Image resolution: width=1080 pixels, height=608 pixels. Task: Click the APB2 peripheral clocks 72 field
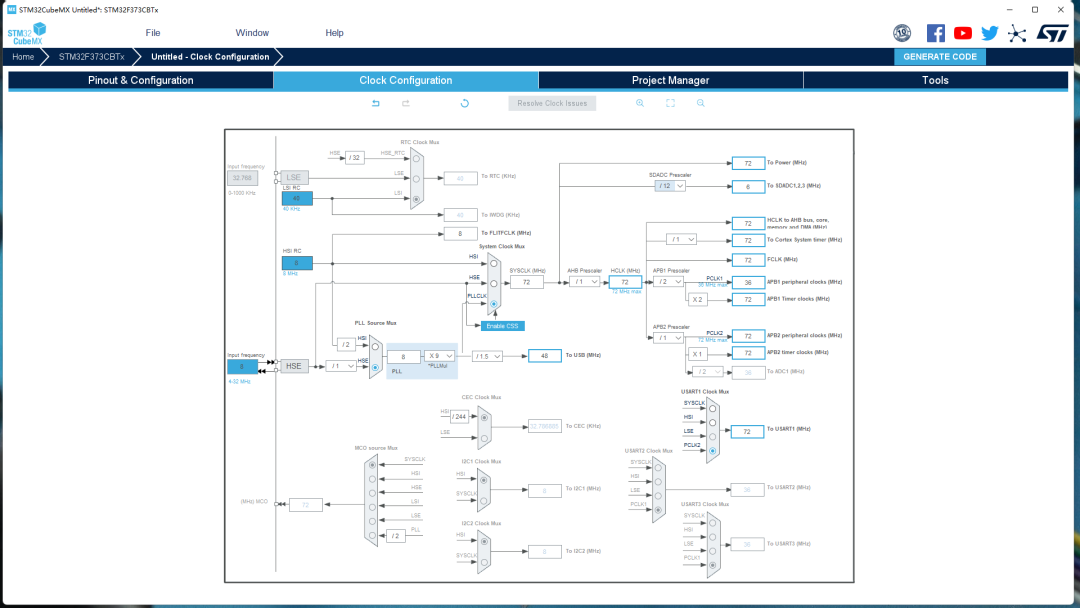pyautogui.click(x=748, y=336)
